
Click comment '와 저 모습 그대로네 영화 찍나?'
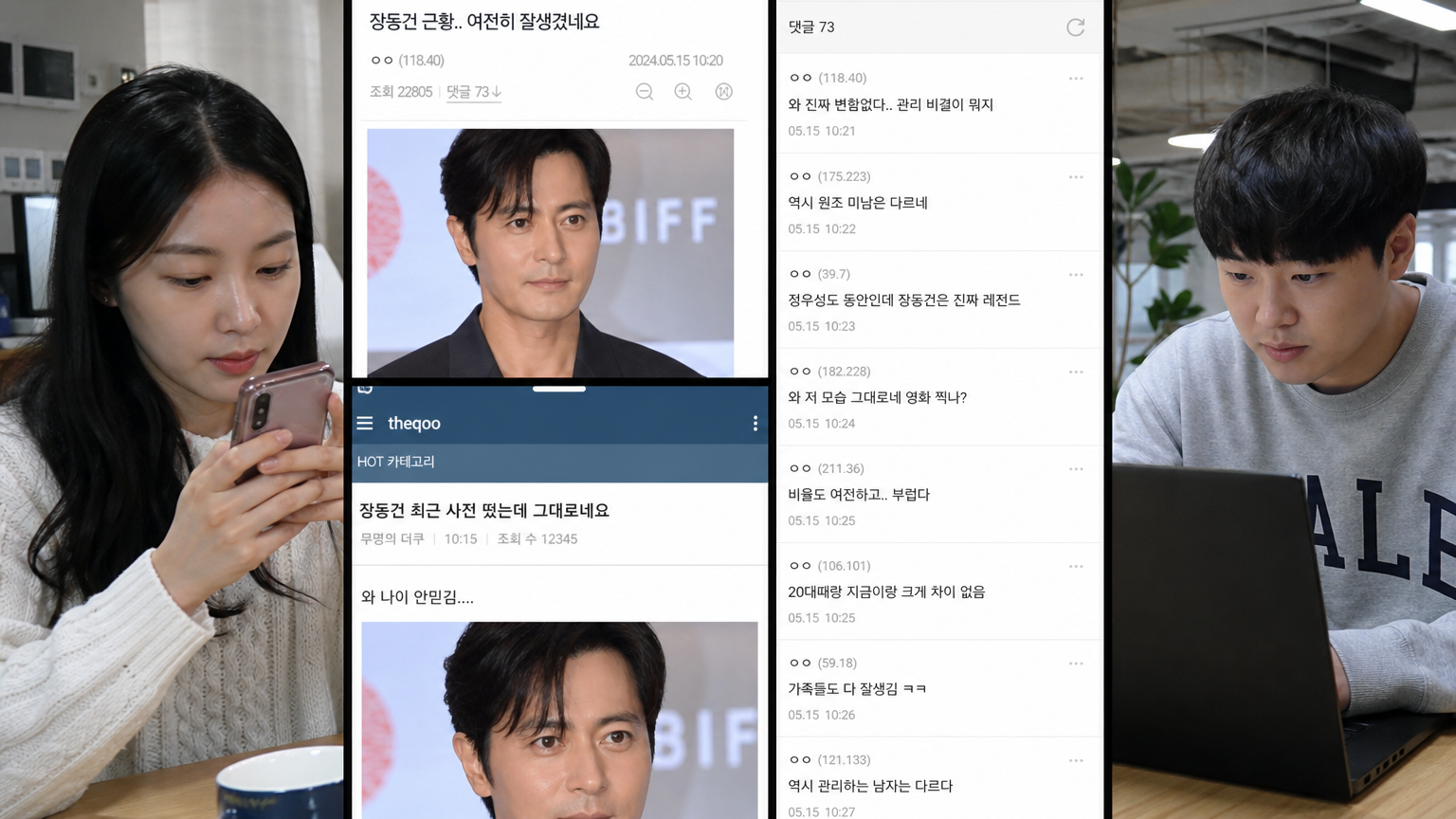click(878, 397)
